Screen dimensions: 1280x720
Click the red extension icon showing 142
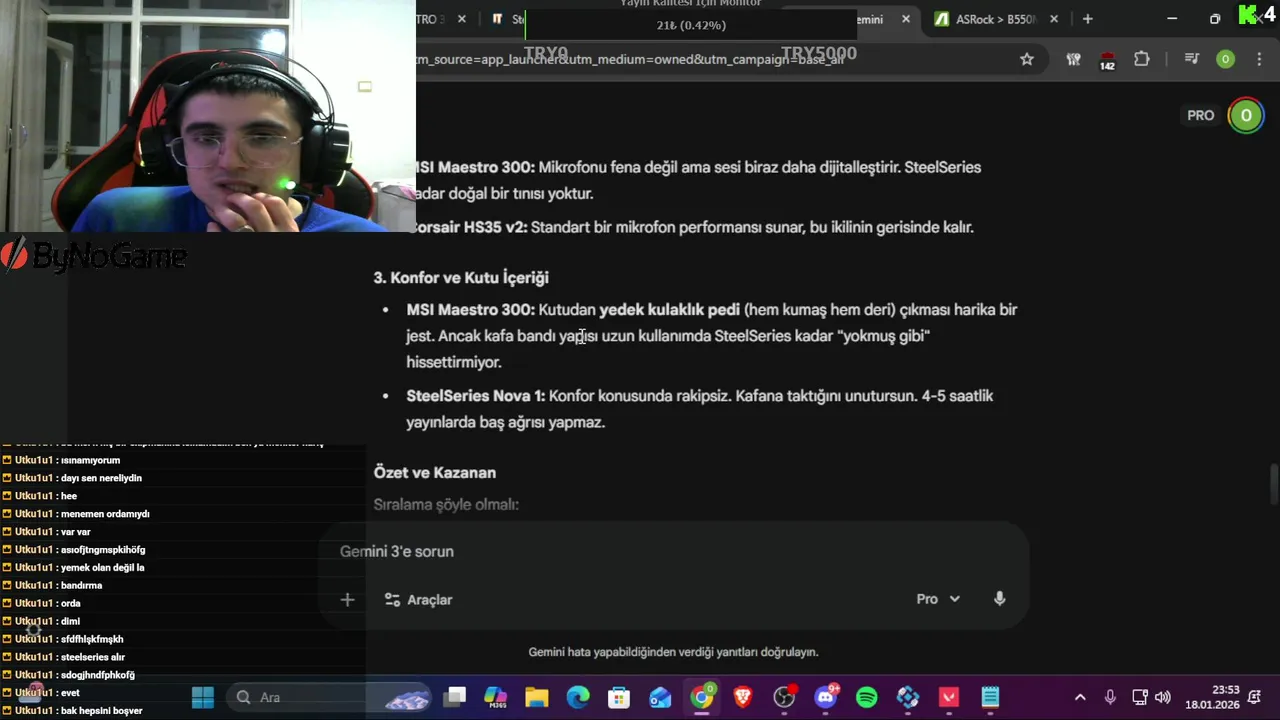(x=1107, y=61)
